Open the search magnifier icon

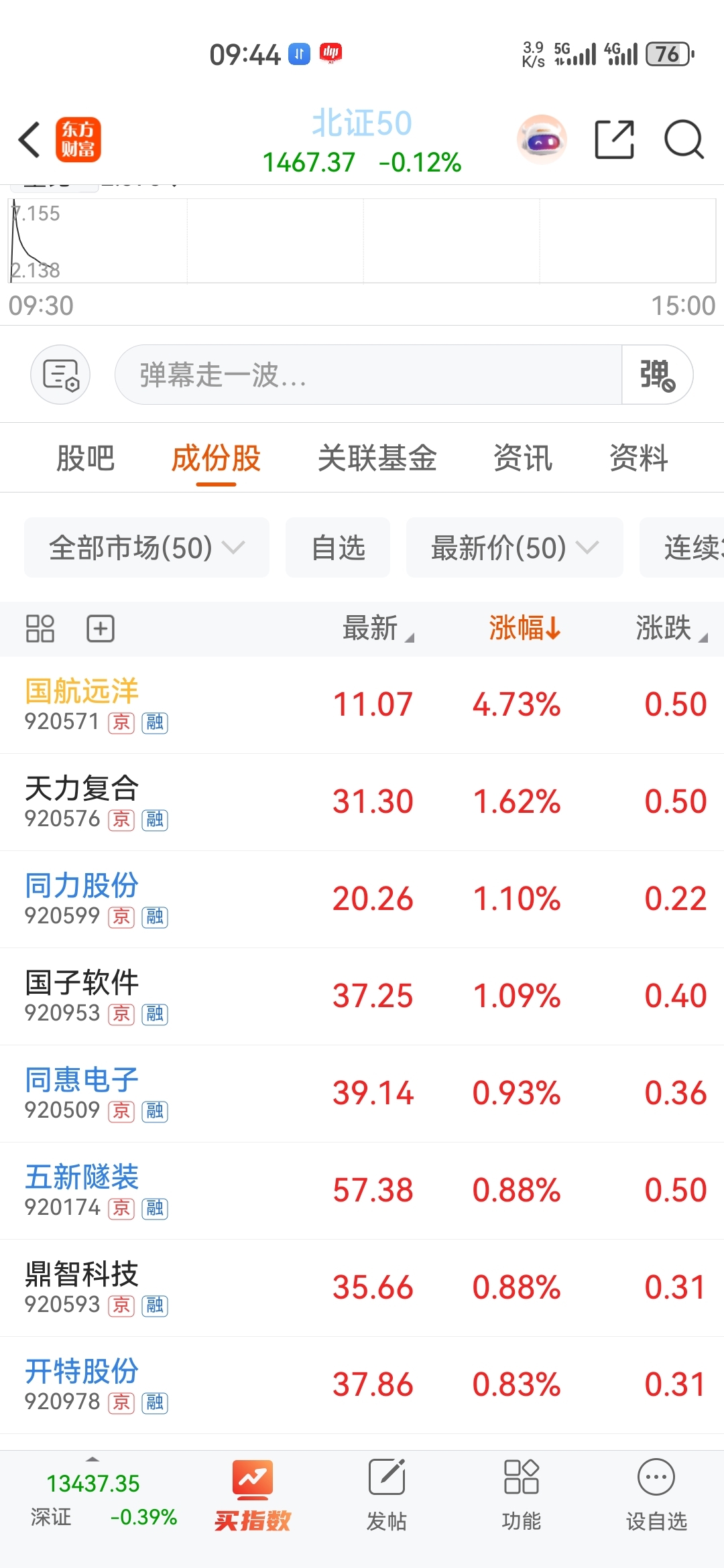683,140
